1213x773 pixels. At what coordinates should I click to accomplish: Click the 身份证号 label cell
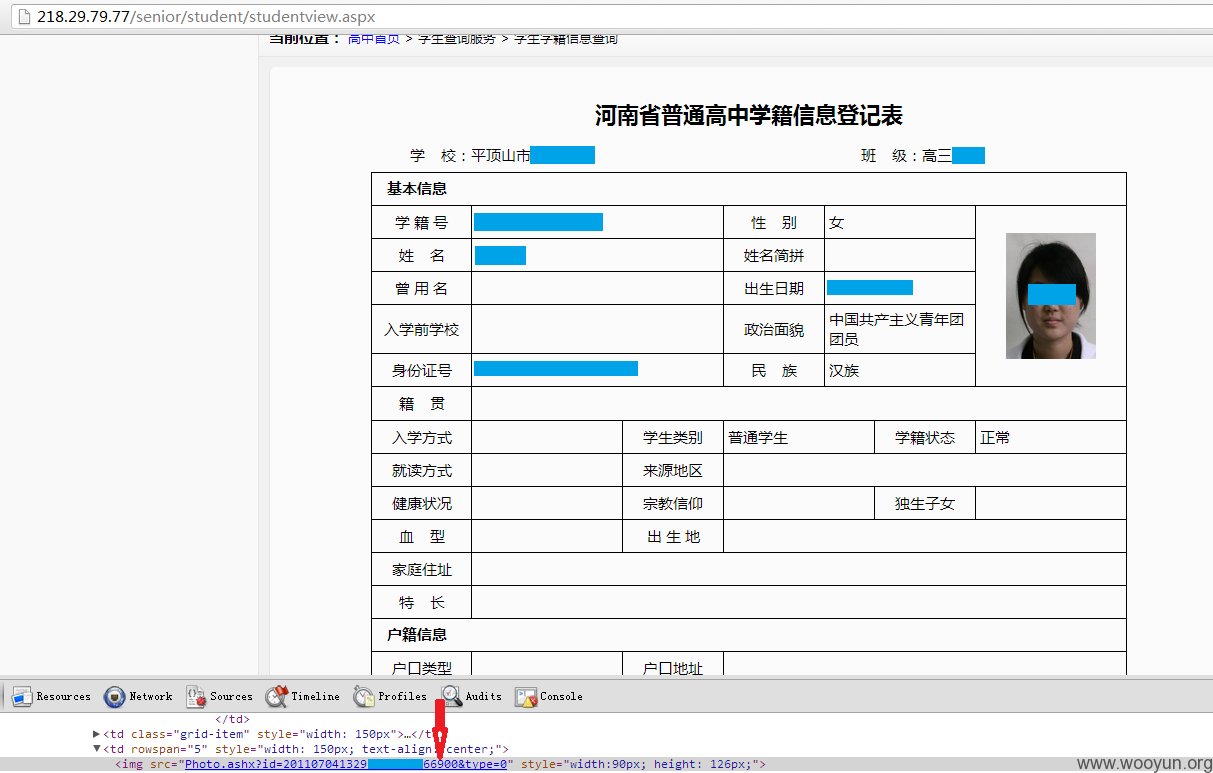click(x=421, y=370)
